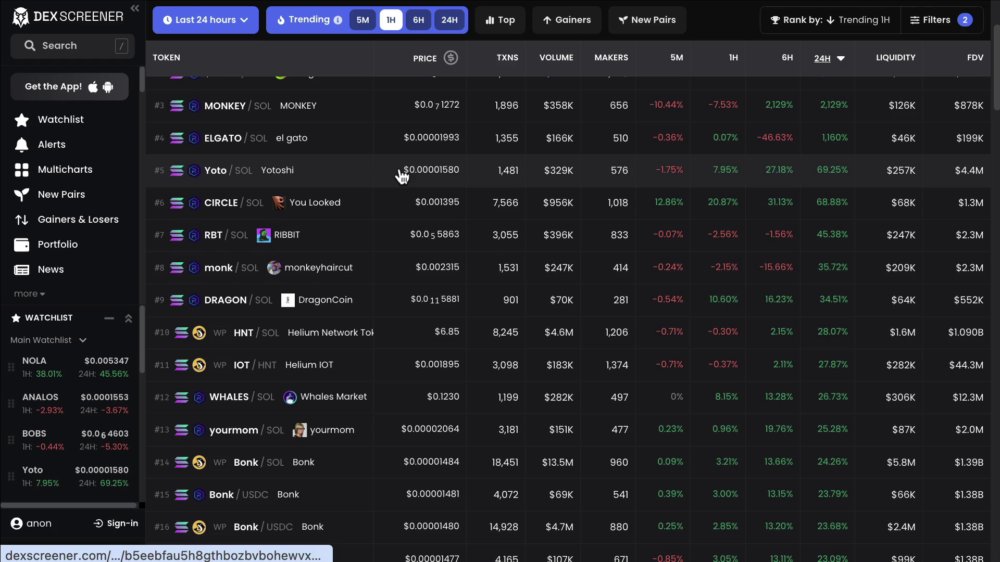The width and height of the screenshot is (1000, 562).
Task: Click the CIRCLE row price $0.001395
Action: [437, 202]
